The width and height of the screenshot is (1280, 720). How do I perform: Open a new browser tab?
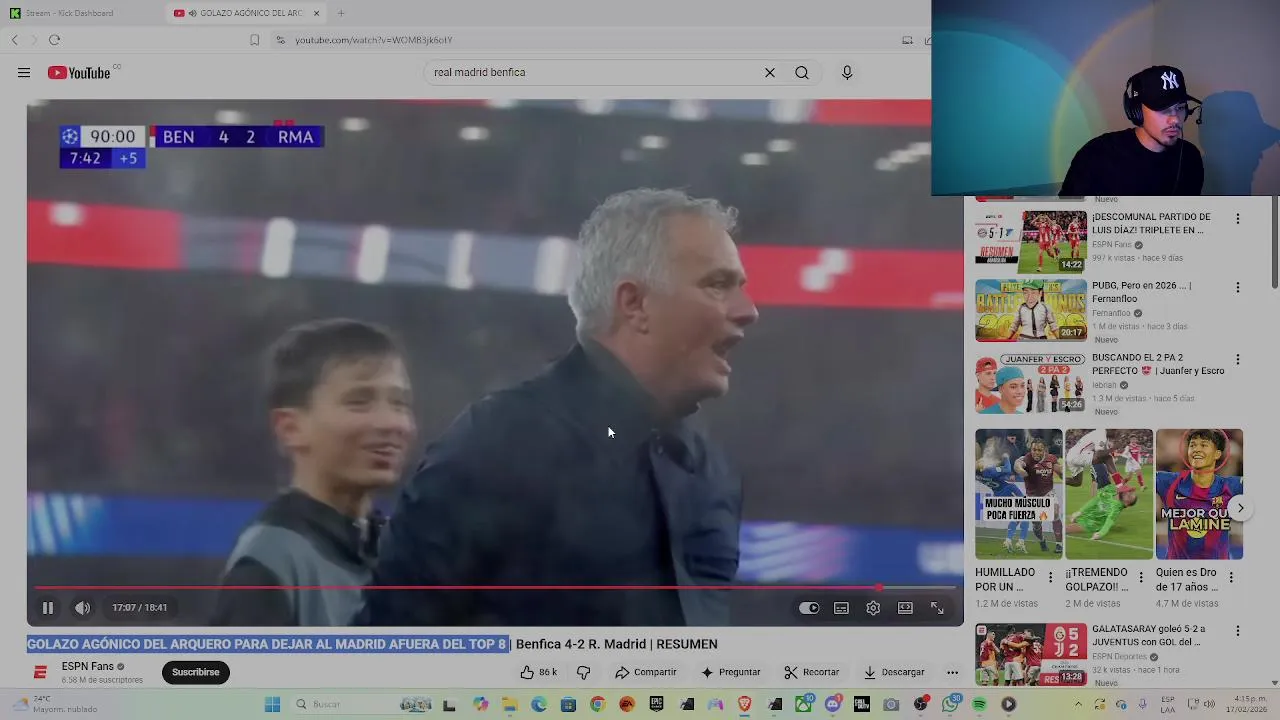click(341, 13)
